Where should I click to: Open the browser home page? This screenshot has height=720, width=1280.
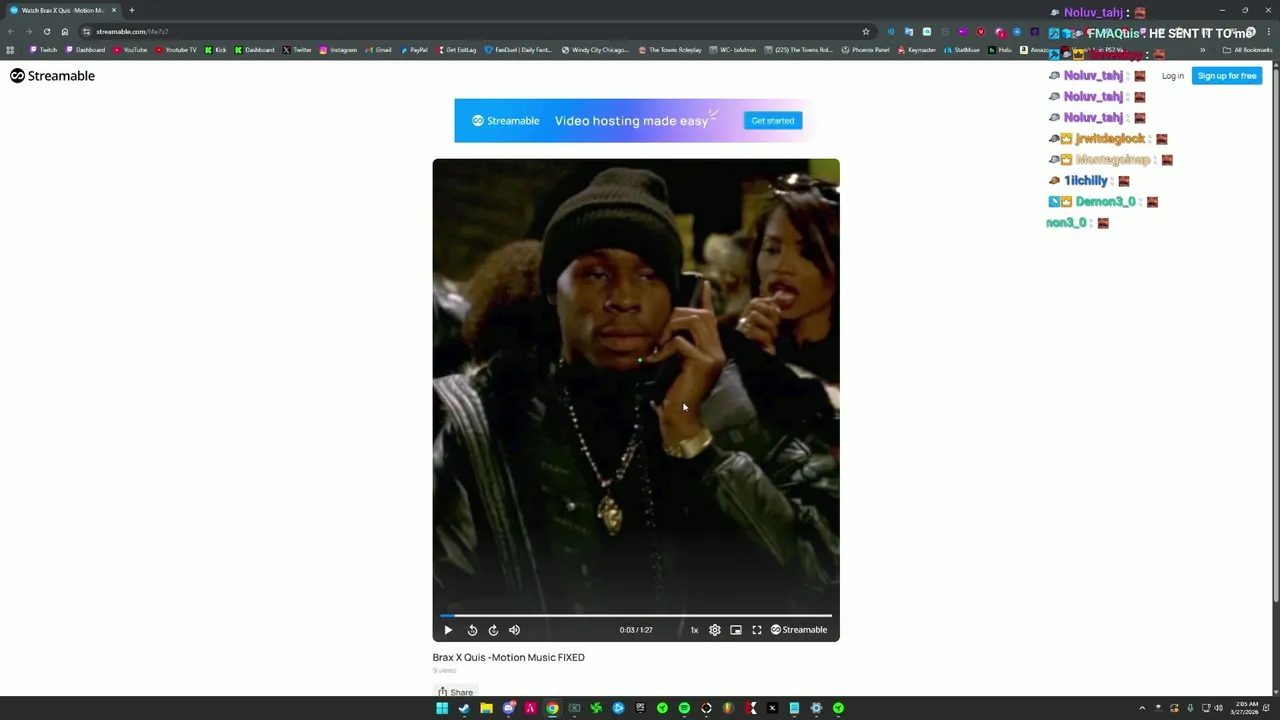(x=65, y=32)
